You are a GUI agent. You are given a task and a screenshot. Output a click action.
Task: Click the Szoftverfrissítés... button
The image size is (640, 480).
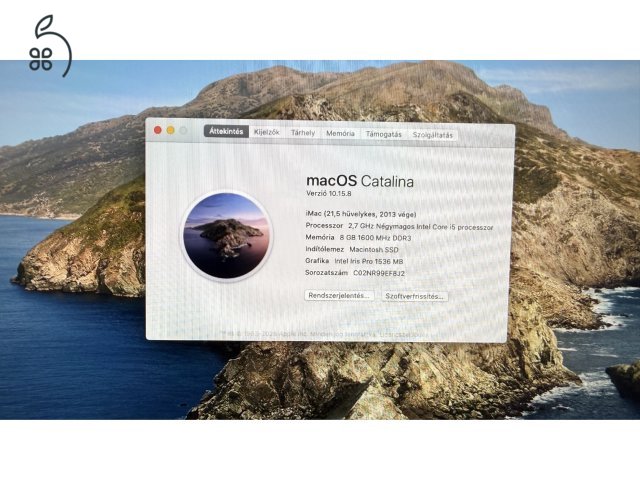(x=414, y=296)
